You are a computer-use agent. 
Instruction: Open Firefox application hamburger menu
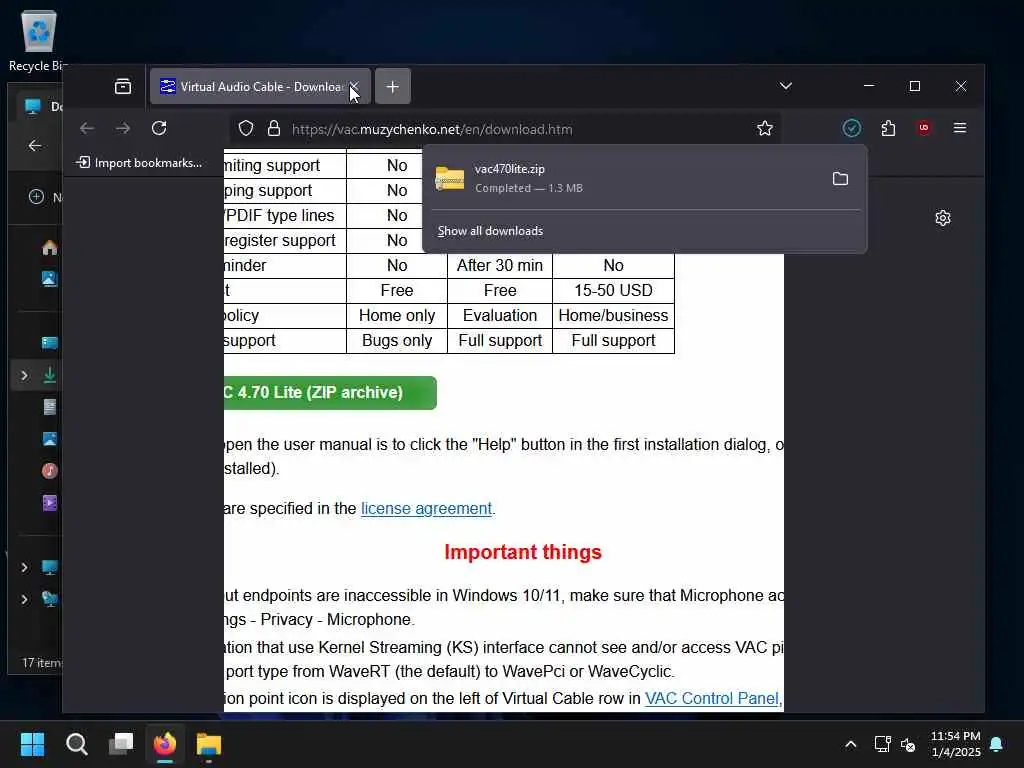[x=960, y=129]
